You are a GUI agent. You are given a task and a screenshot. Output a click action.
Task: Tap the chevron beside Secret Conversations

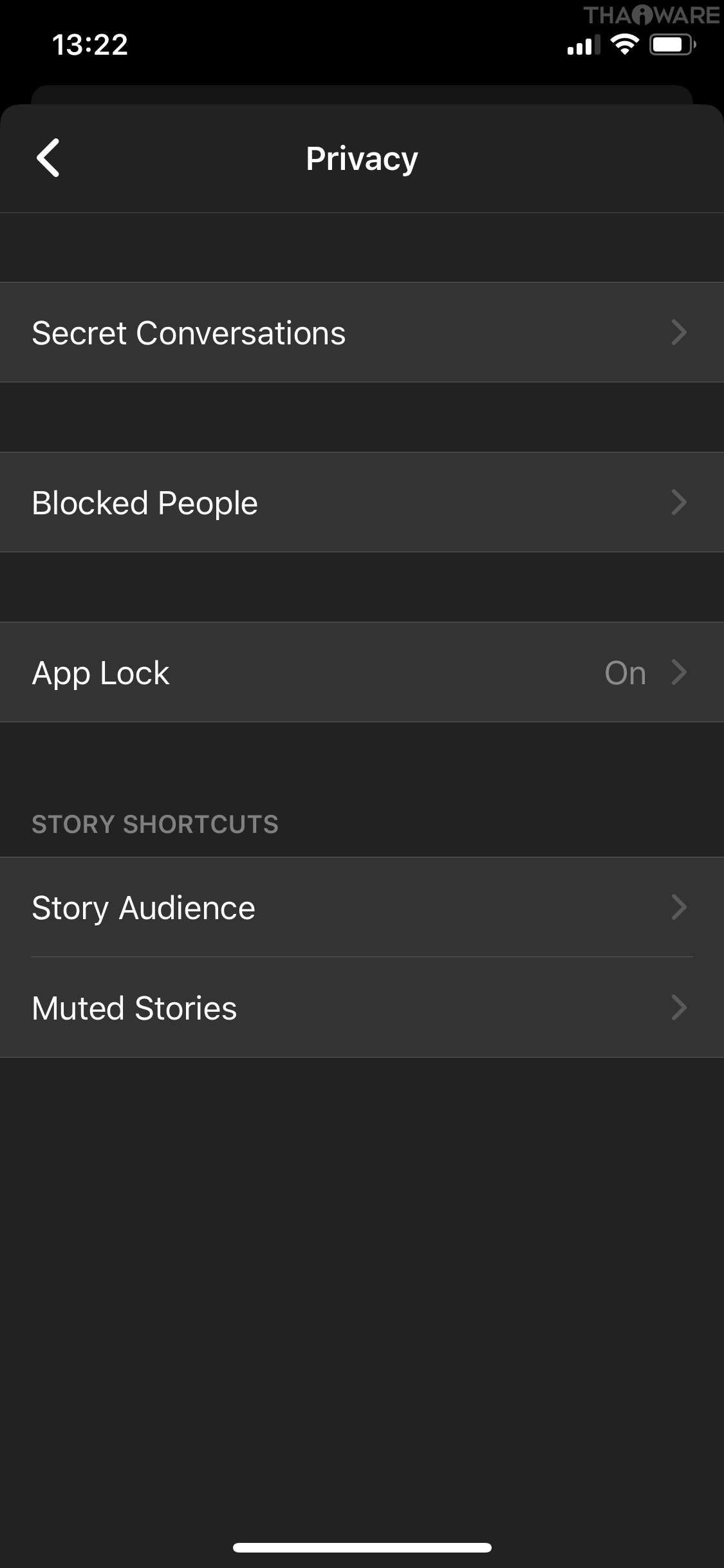coord(679,332)
